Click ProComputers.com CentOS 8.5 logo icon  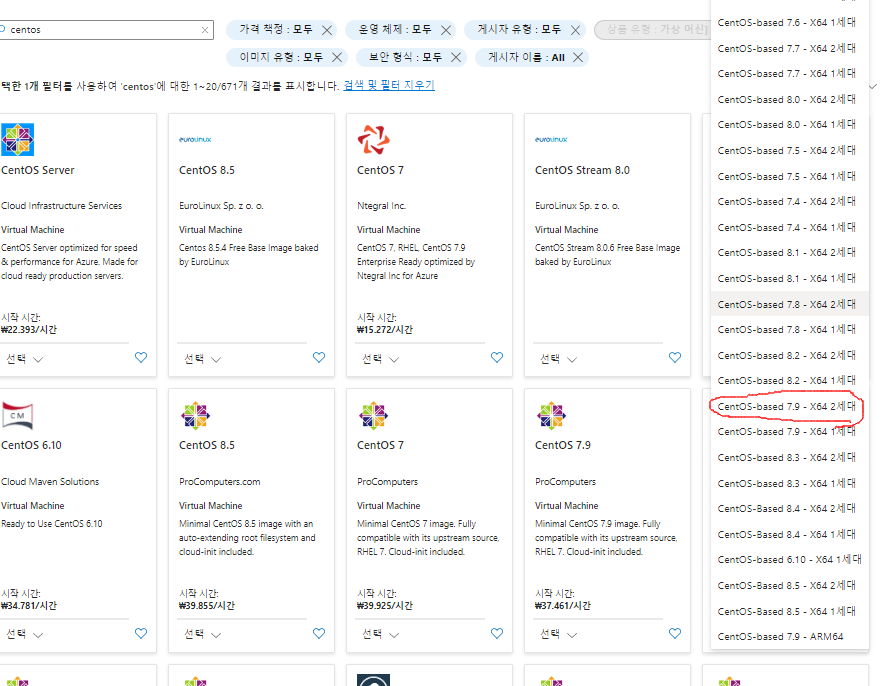coord(196,416)
